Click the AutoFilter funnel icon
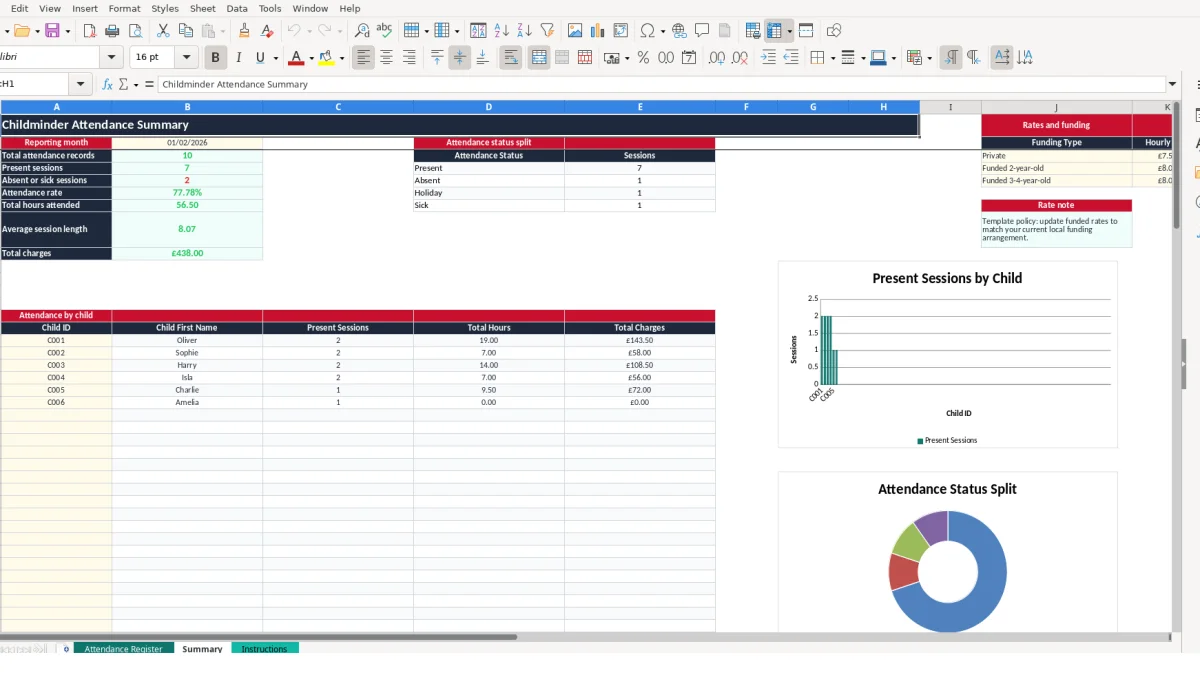The width and height of the screenshot is (1200, 675). [x=547, y=31]
